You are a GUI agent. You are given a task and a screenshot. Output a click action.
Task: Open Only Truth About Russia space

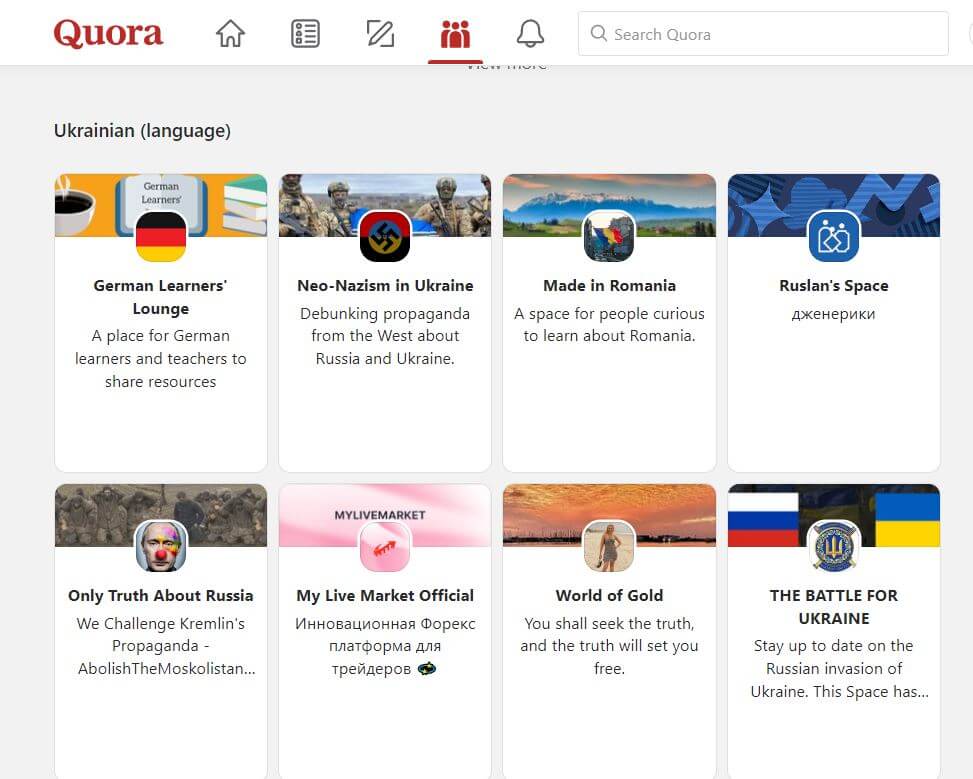tap(161, 596)
